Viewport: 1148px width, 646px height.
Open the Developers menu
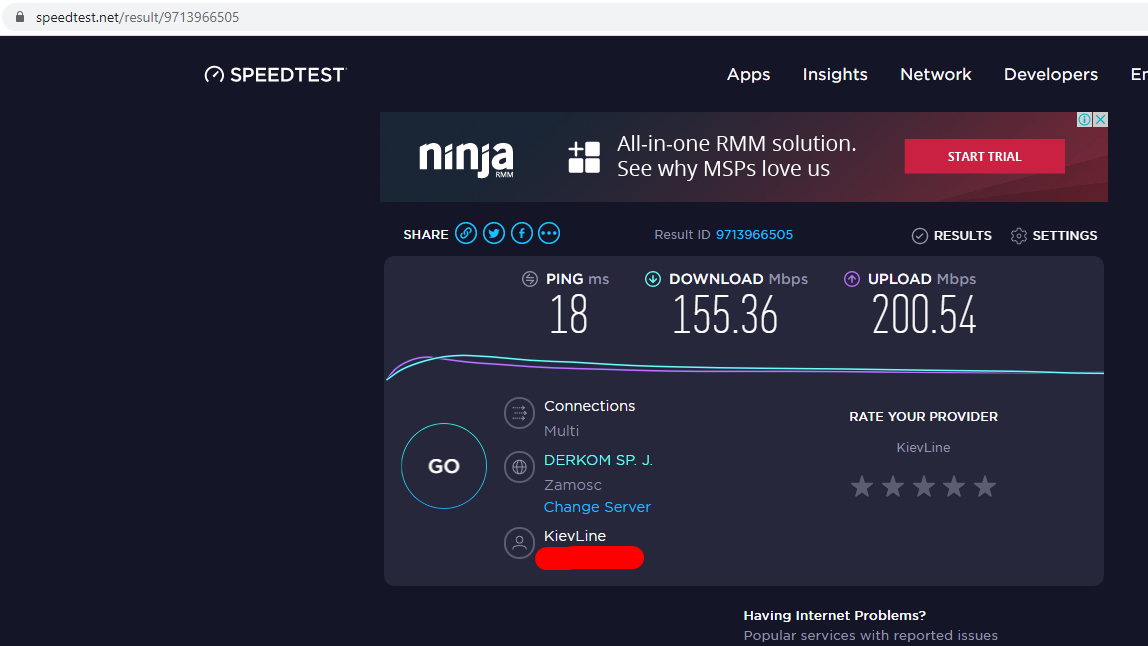pos(1051,75)
